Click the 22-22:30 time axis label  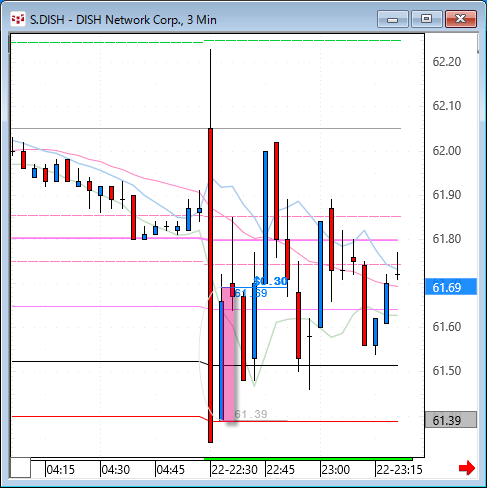pos(235,470)
